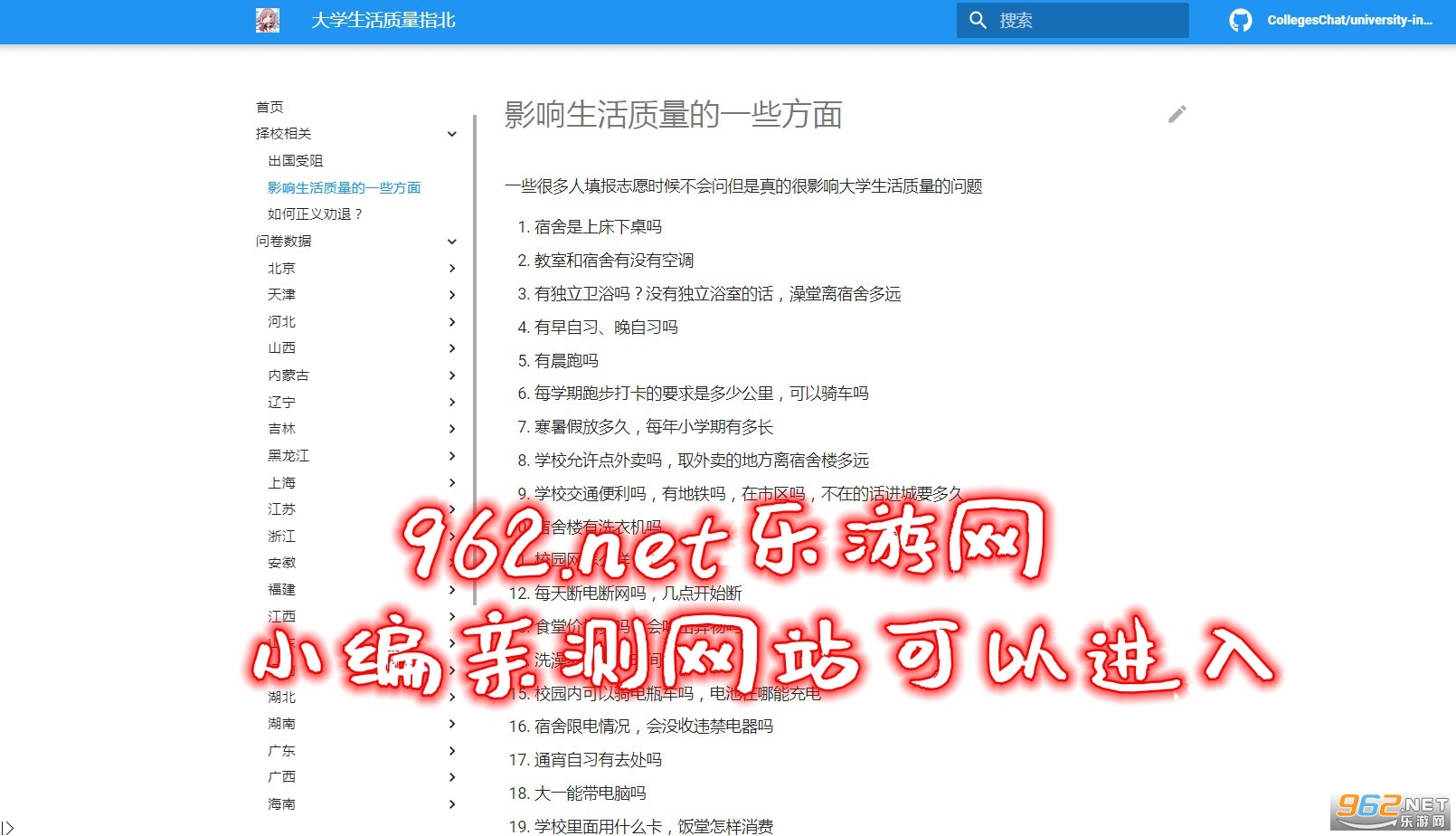This screenshot has height=836, width=1456.
Task: Expand the 山西 chevron
Action: coord(452,348)
